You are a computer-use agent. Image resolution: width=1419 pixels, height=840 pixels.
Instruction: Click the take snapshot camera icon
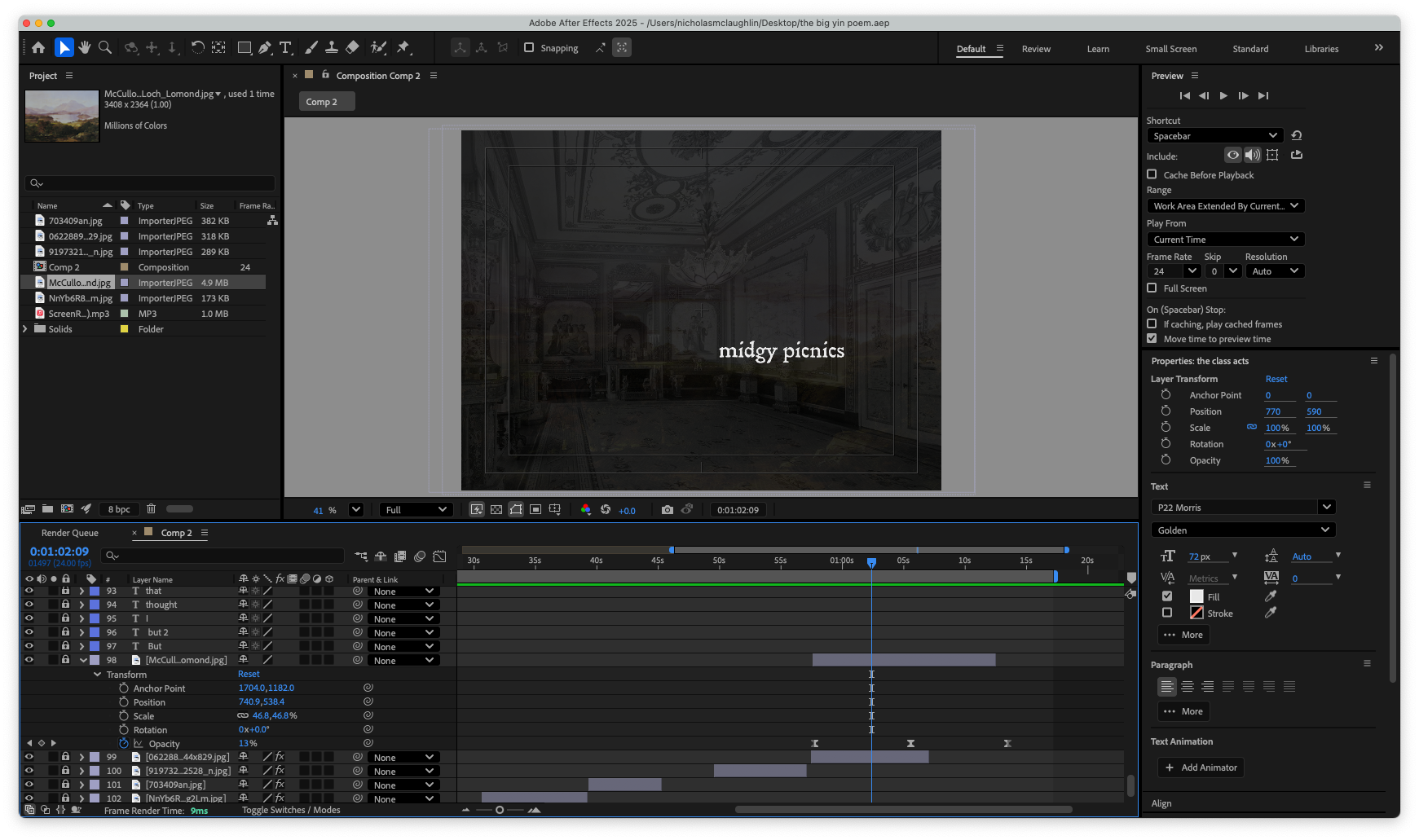click(x=668, y=510)
